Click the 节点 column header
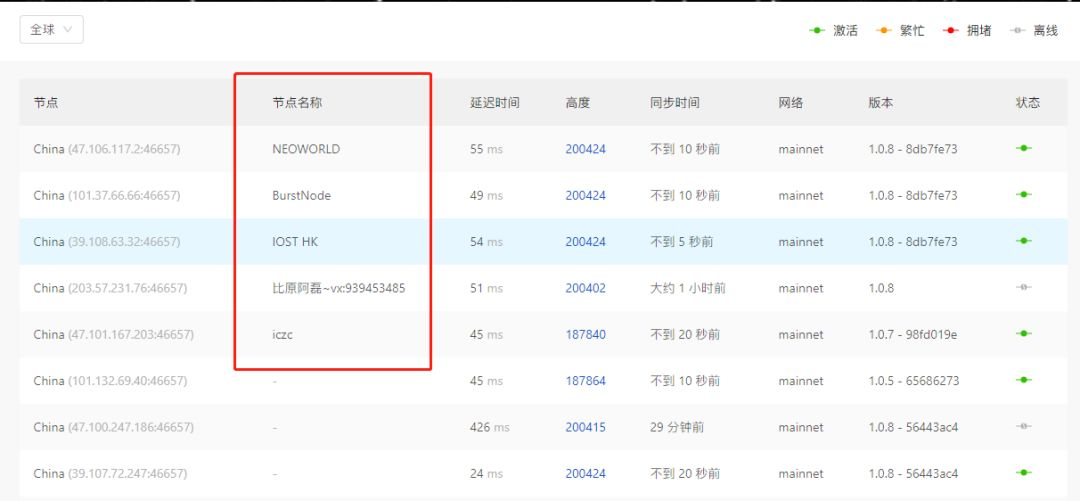The image size is (1080, 501). click(x=45, y=103)
